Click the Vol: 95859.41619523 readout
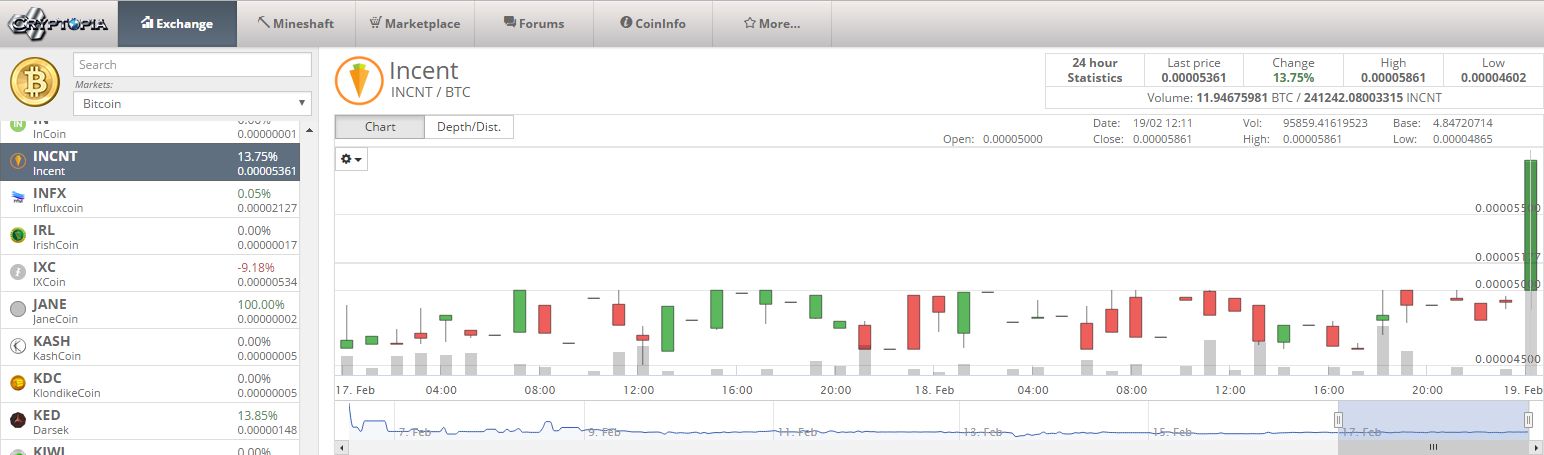1544x455 pixels. click(1309, 123)
